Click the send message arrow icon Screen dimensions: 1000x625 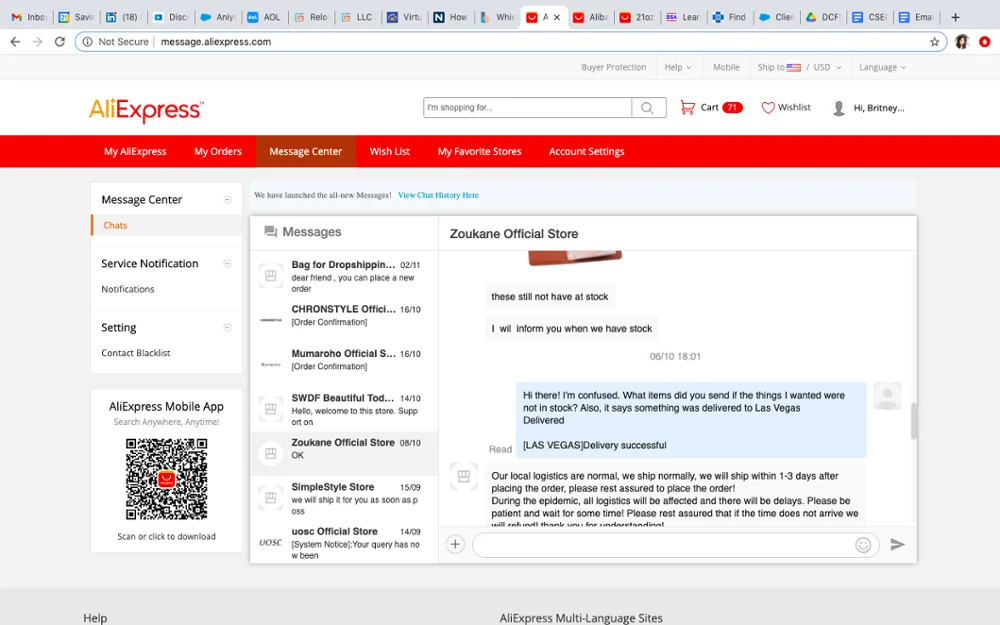(x=897, y=544)
